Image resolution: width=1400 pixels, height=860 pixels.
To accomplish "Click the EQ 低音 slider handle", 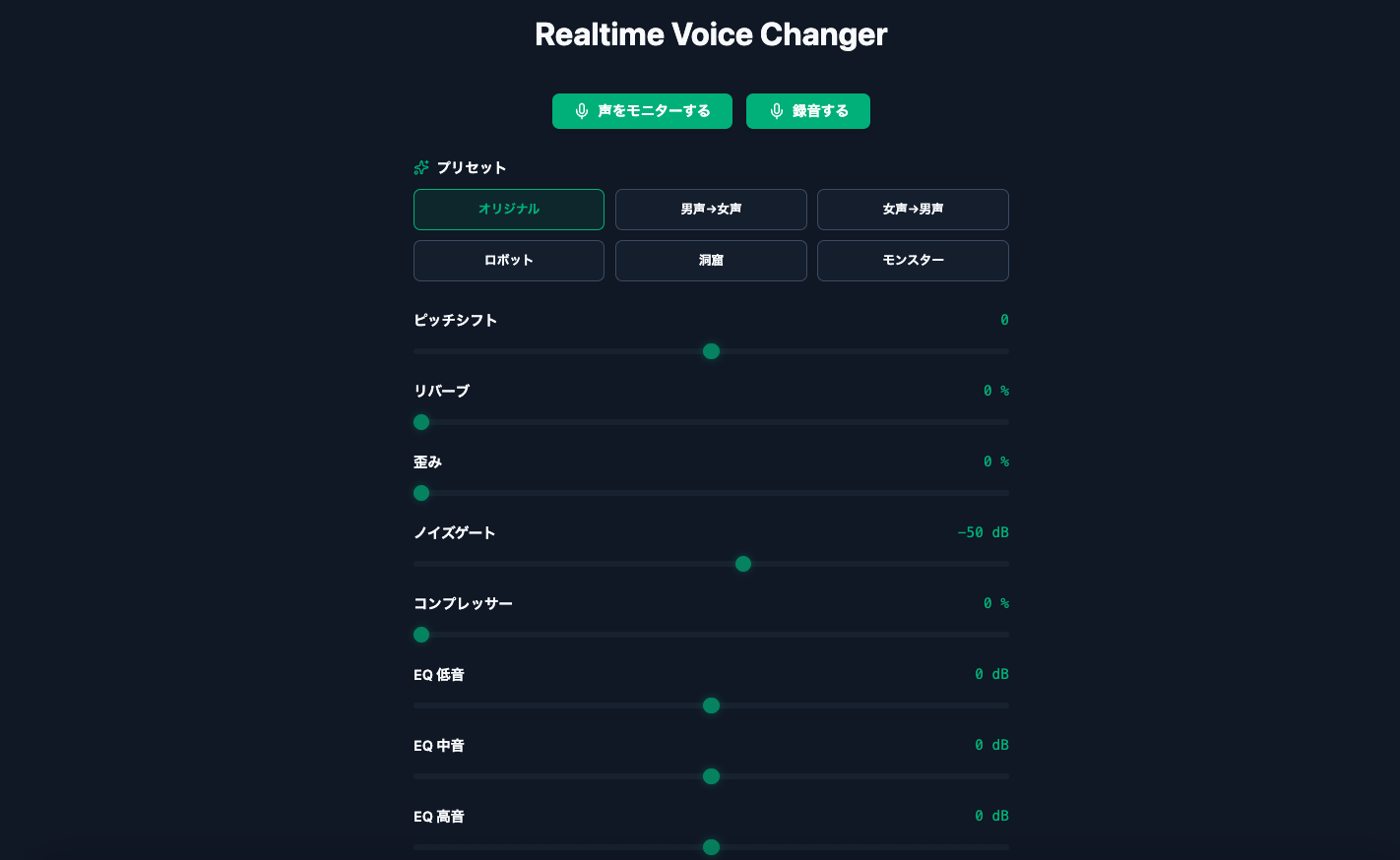I will point(711,706).
